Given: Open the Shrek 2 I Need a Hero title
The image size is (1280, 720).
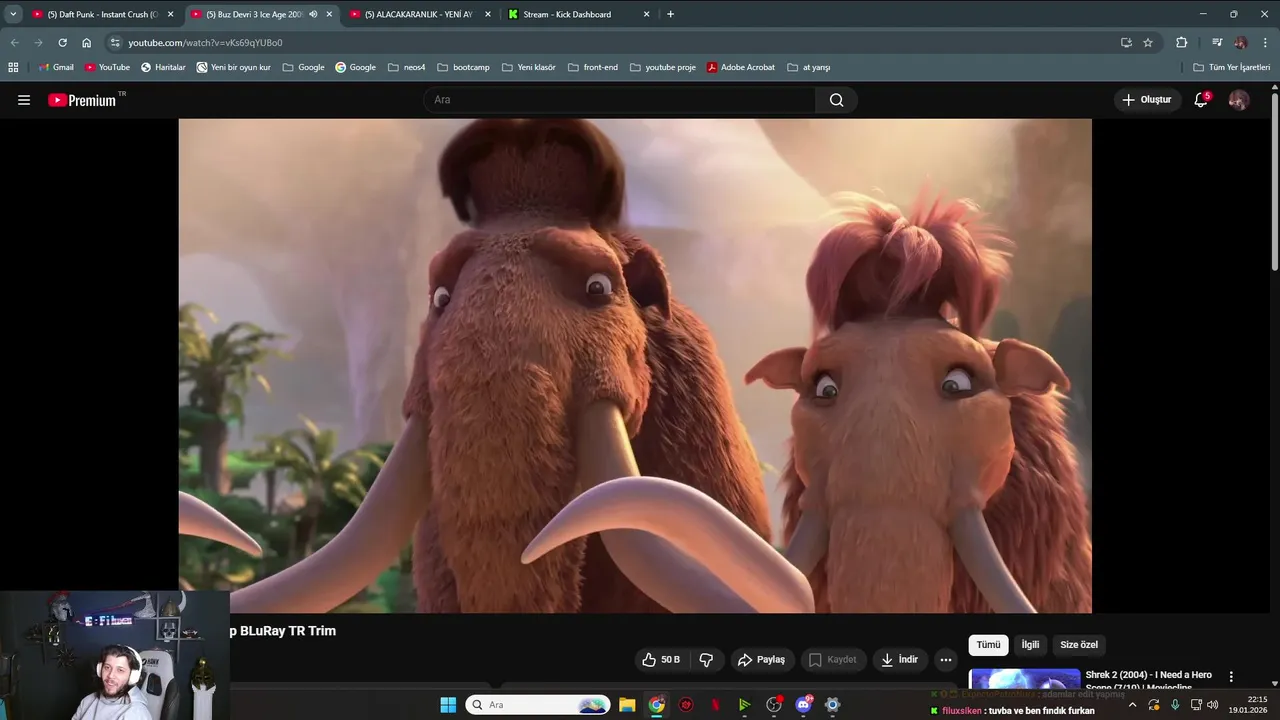Looking at the screenshot, I should click(x=1148, y=680).
